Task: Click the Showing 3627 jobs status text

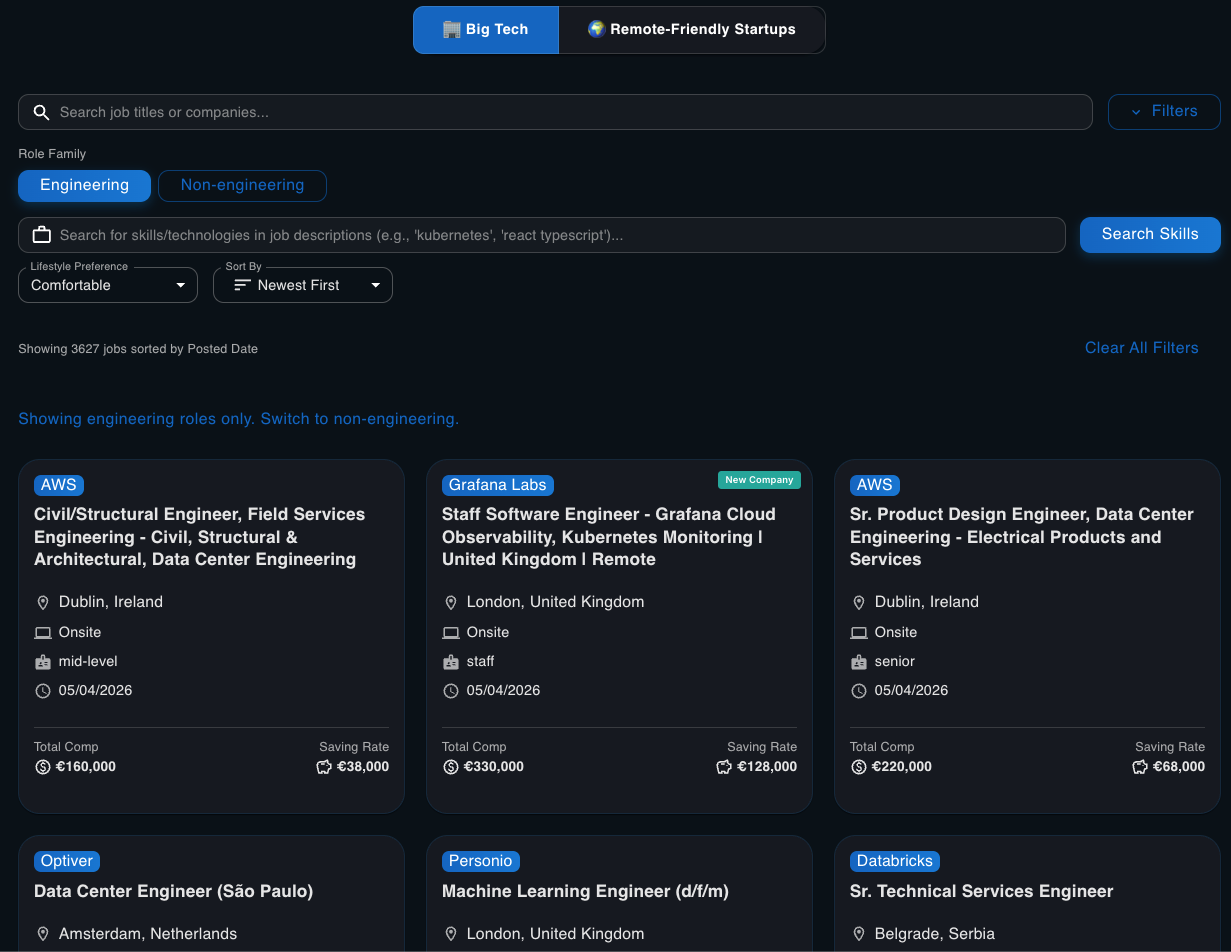Action: point(138,349)
